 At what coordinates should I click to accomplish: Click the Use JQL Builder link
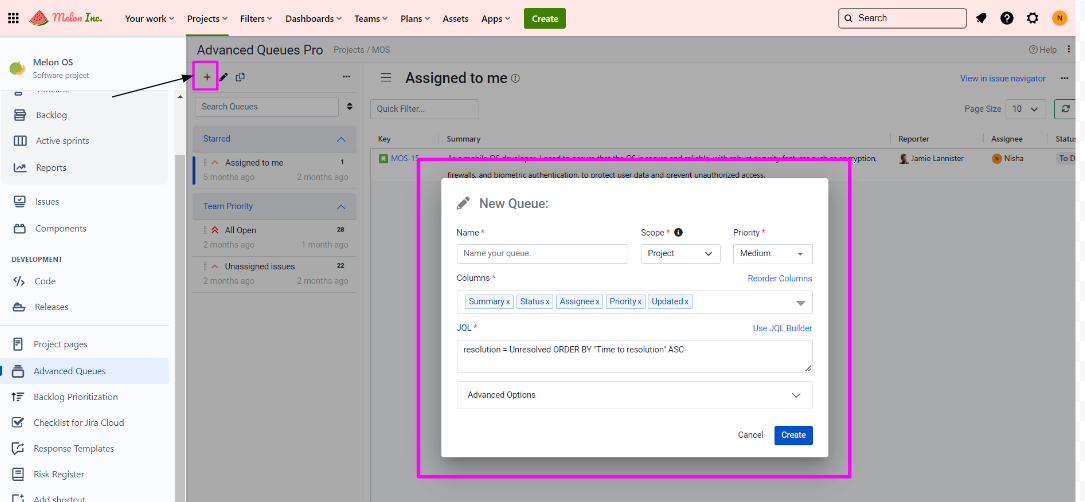pos(782,328)
